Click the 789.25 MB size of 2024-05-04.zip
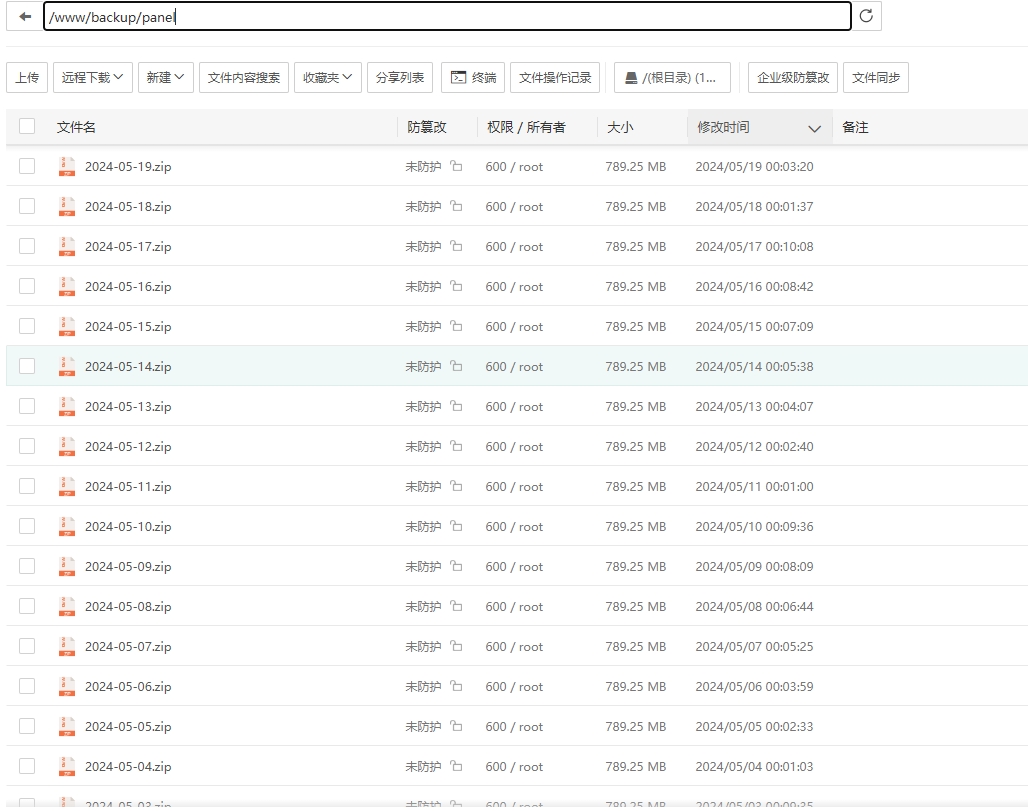The image size is (1028, 811). pyautogui.click(x=635, y=766)
